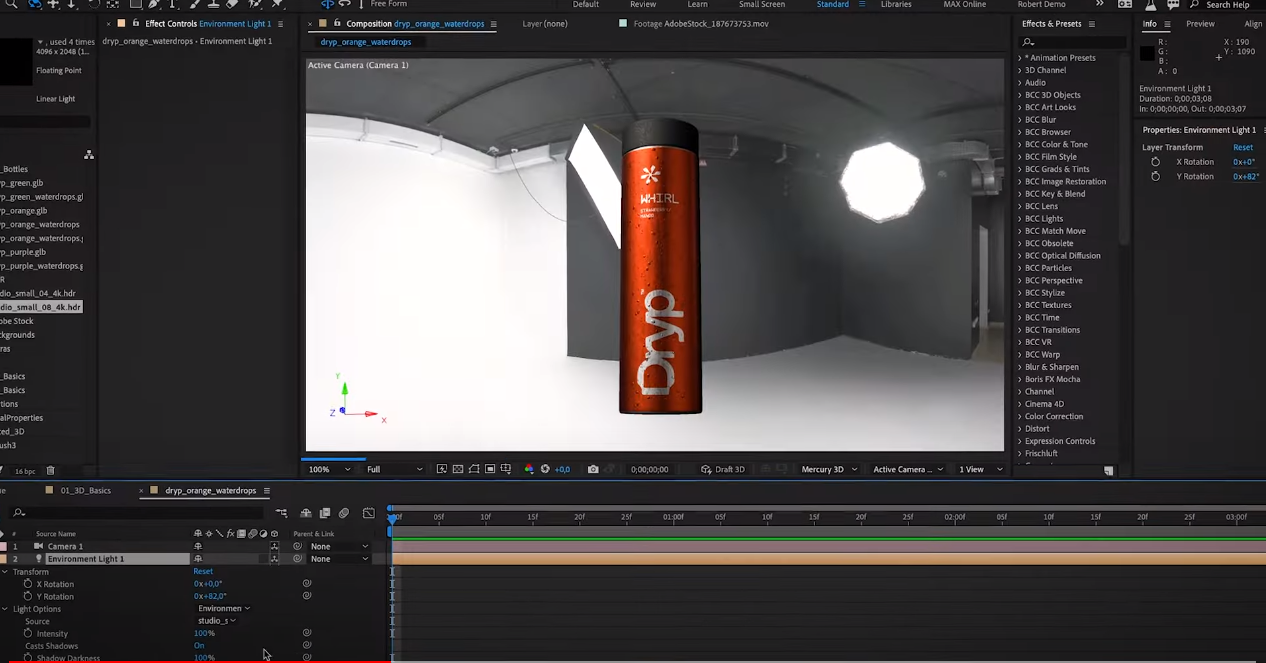This screenshot has width=1266, height=663.
Task: Open light type Environment dropdown
Action: [224, 608]
